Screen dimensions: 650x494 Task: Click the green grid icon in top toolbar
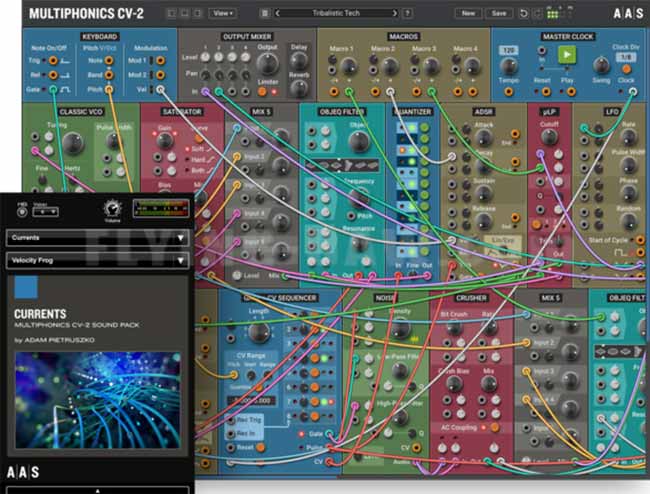[x=553, y=14]
